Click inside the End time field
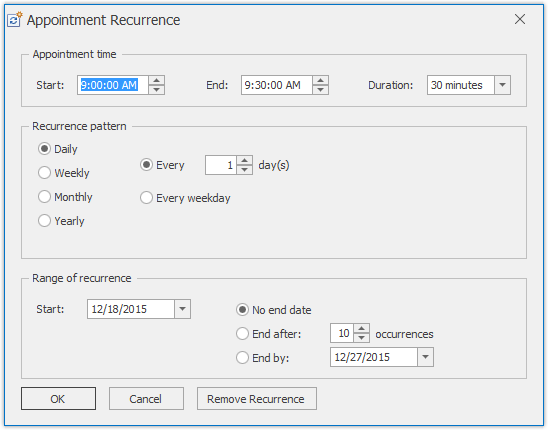The height and width of the screenshot is (430, 548). point(276,85)
